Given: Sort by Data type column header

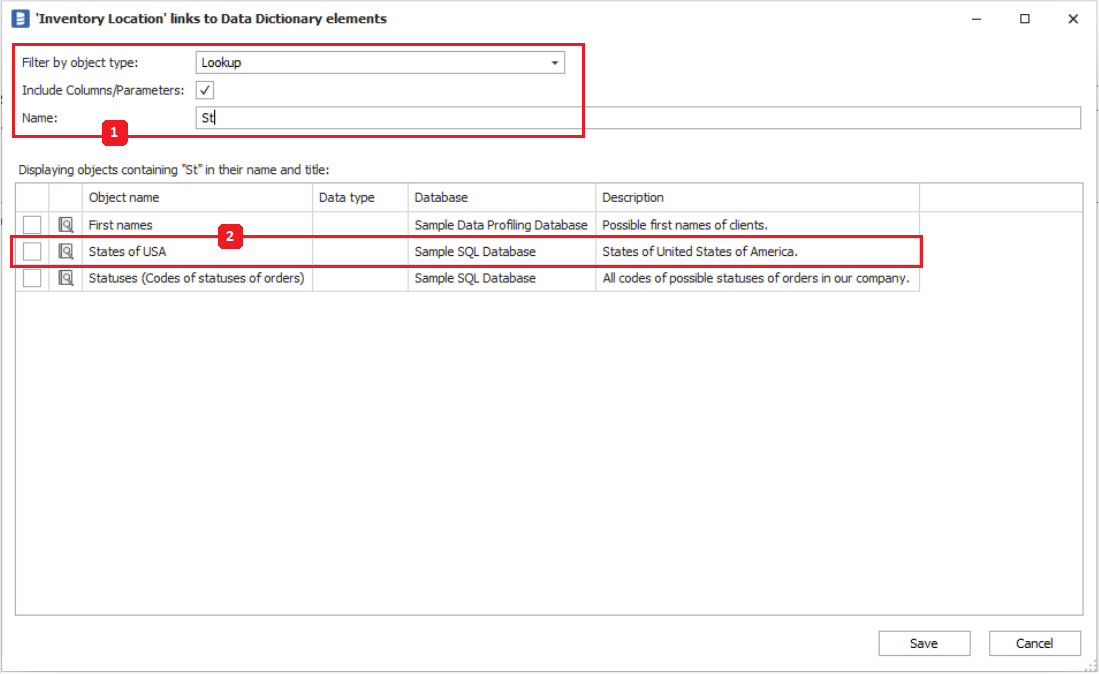Looking at the screenshot, I should [x=360, y=198].
